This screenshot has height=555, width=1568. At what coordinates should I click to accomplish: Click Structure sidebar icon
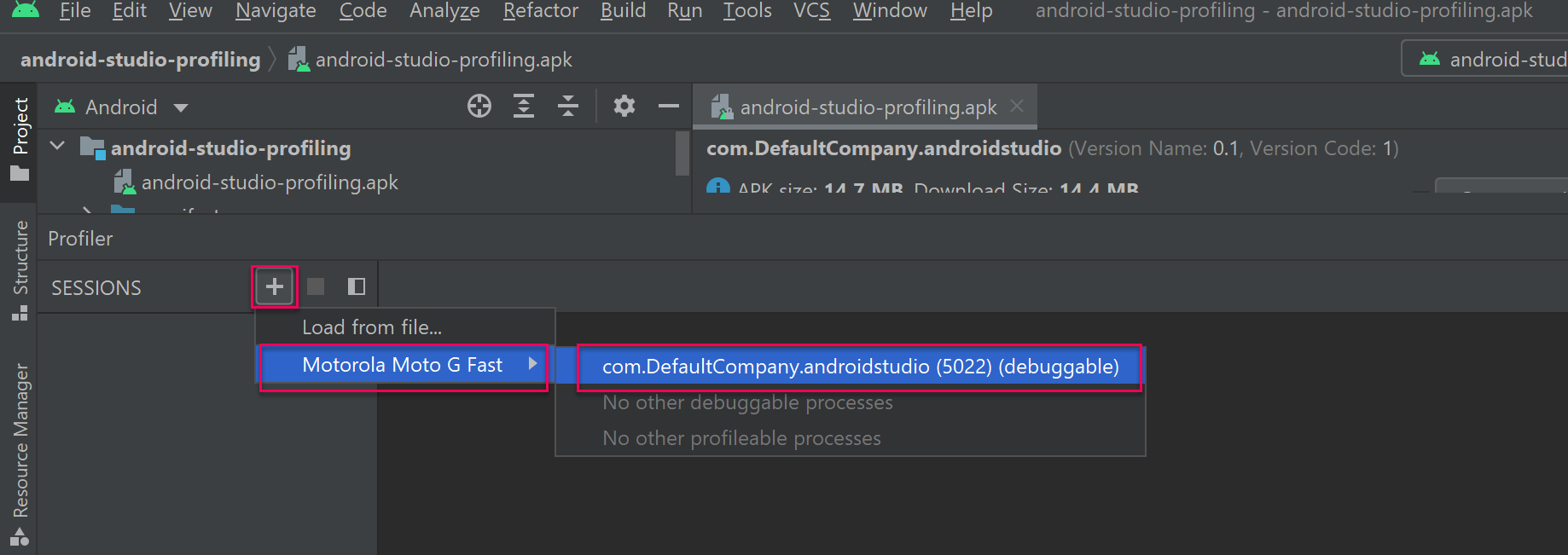click(x=20, y=313)
